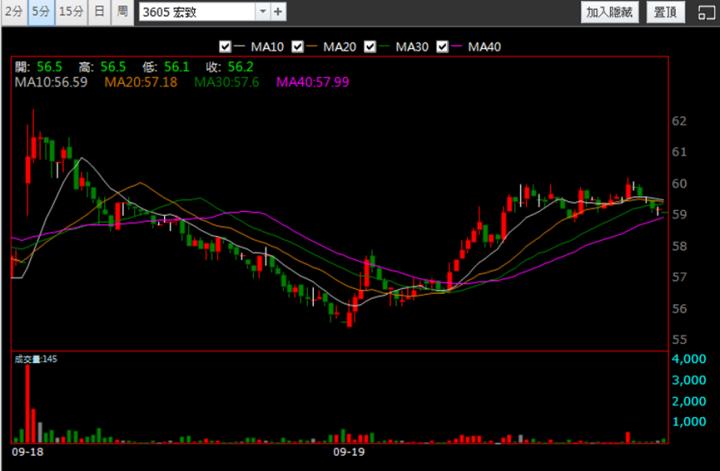Disable the MA30 checkbox in legend
The height and width of the screenshot is (471, 720).
[x=372, y=47]
